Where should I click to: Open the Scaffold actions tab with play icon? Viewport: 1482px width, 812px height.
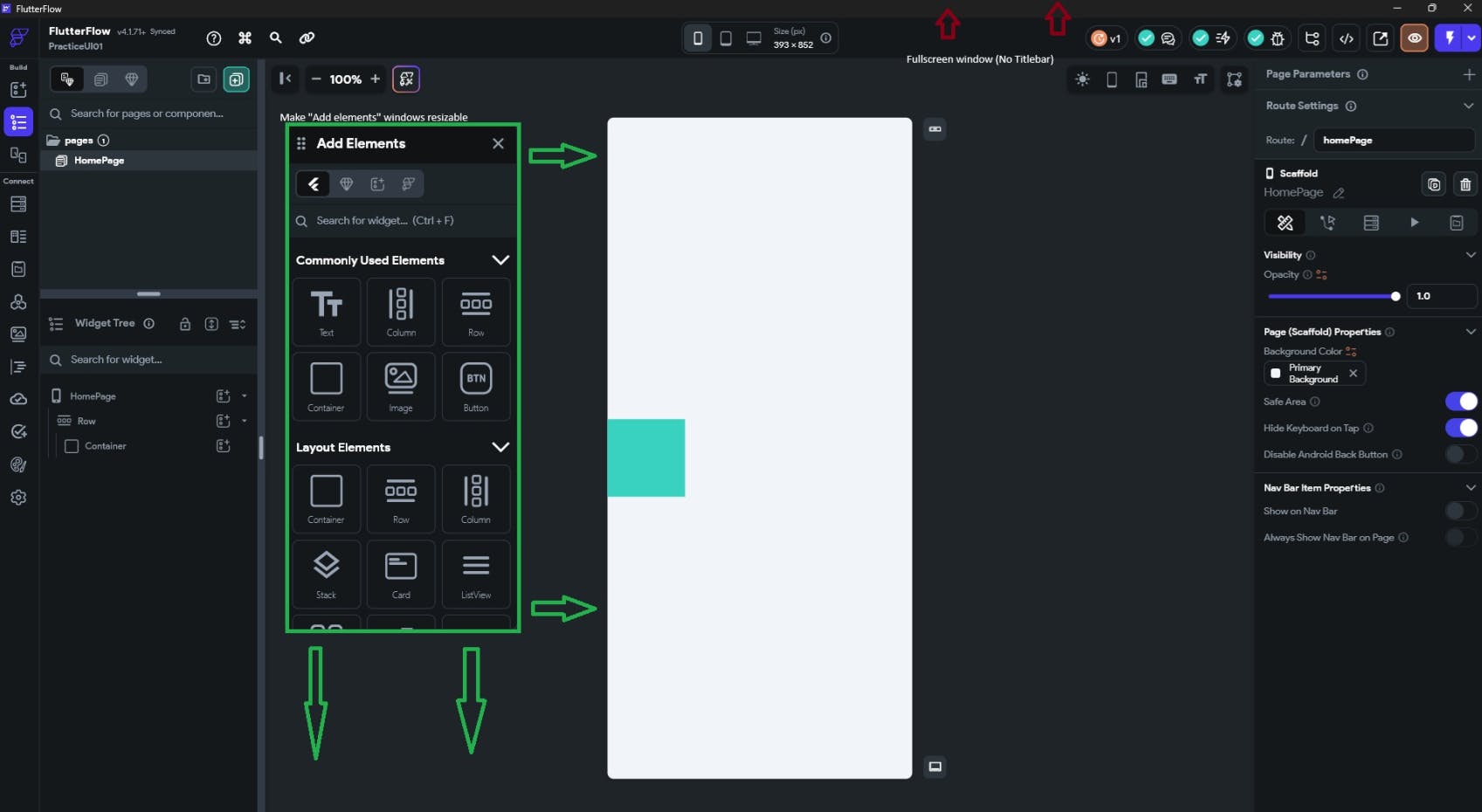[x=1414, y=223]
